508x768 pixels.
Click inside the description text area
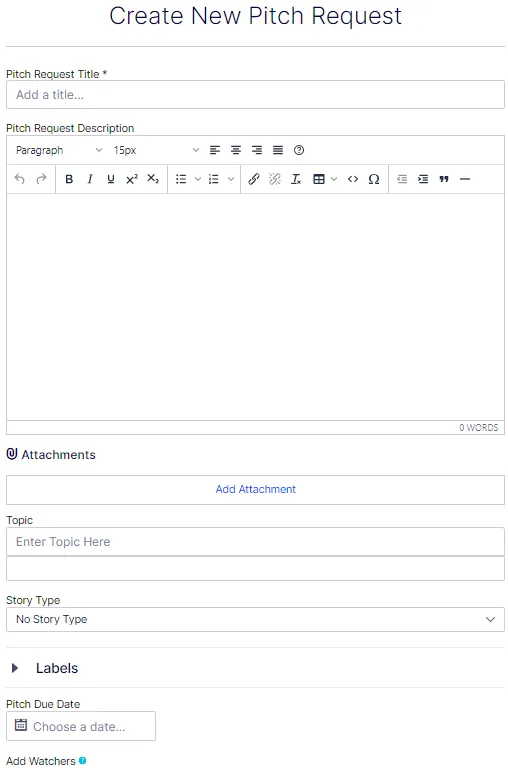[255, 307]
